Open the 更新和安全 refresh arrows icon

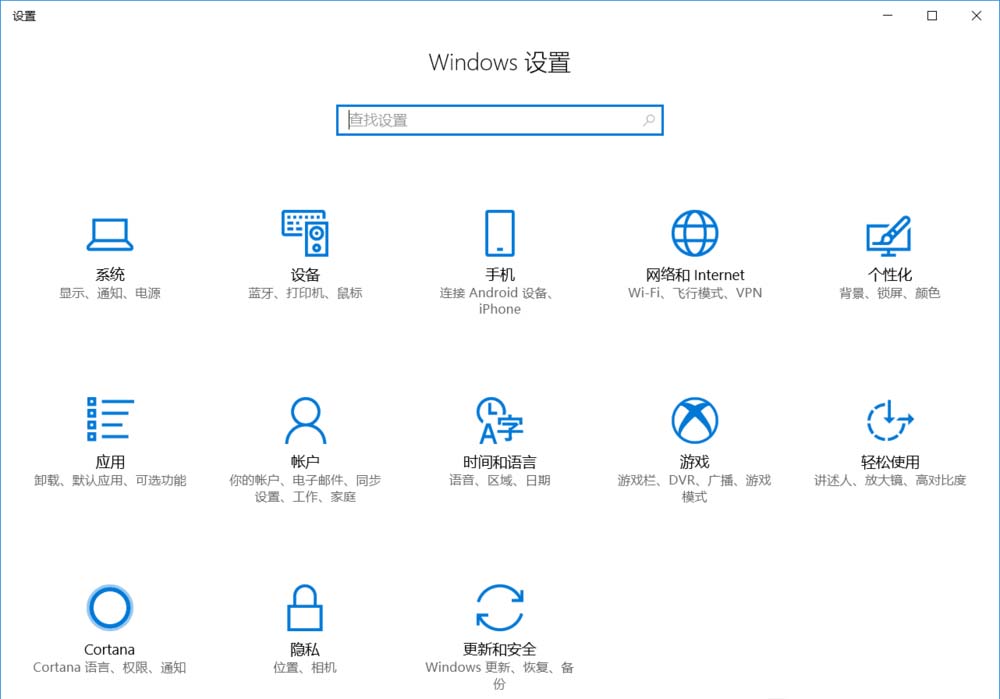tap(499, 607)
